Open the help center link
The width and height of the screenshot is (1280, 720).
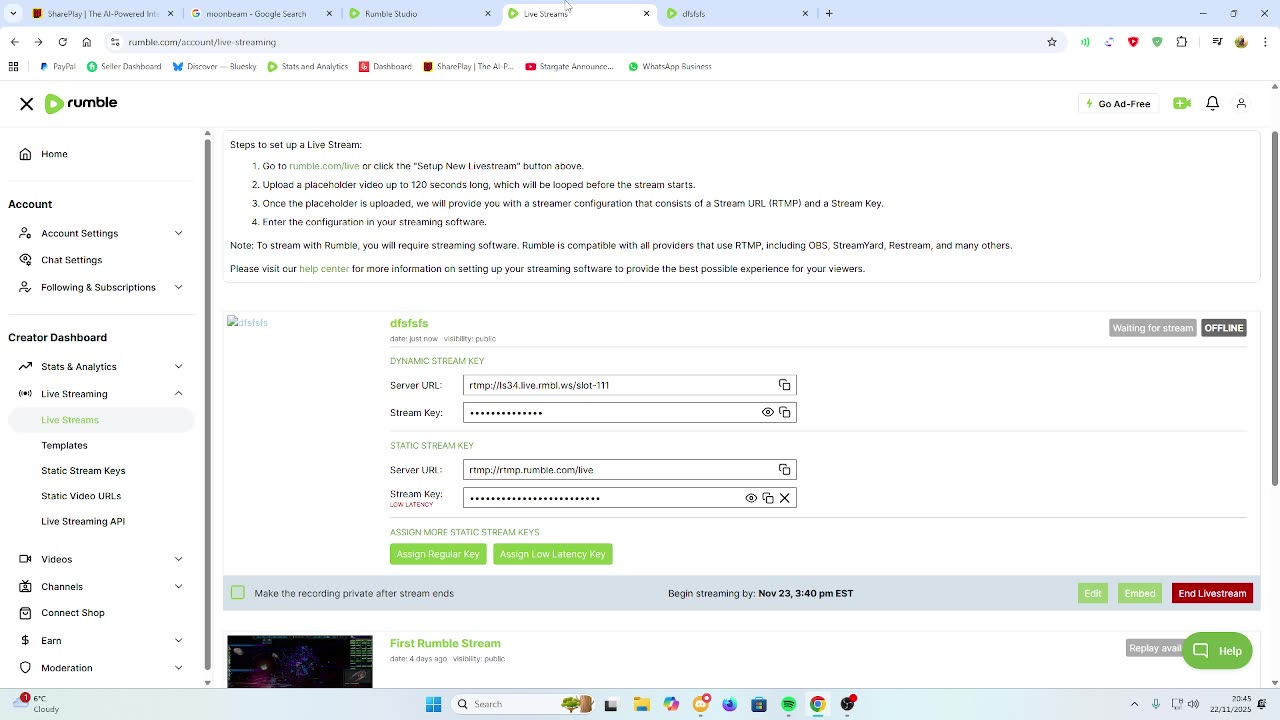324,269
